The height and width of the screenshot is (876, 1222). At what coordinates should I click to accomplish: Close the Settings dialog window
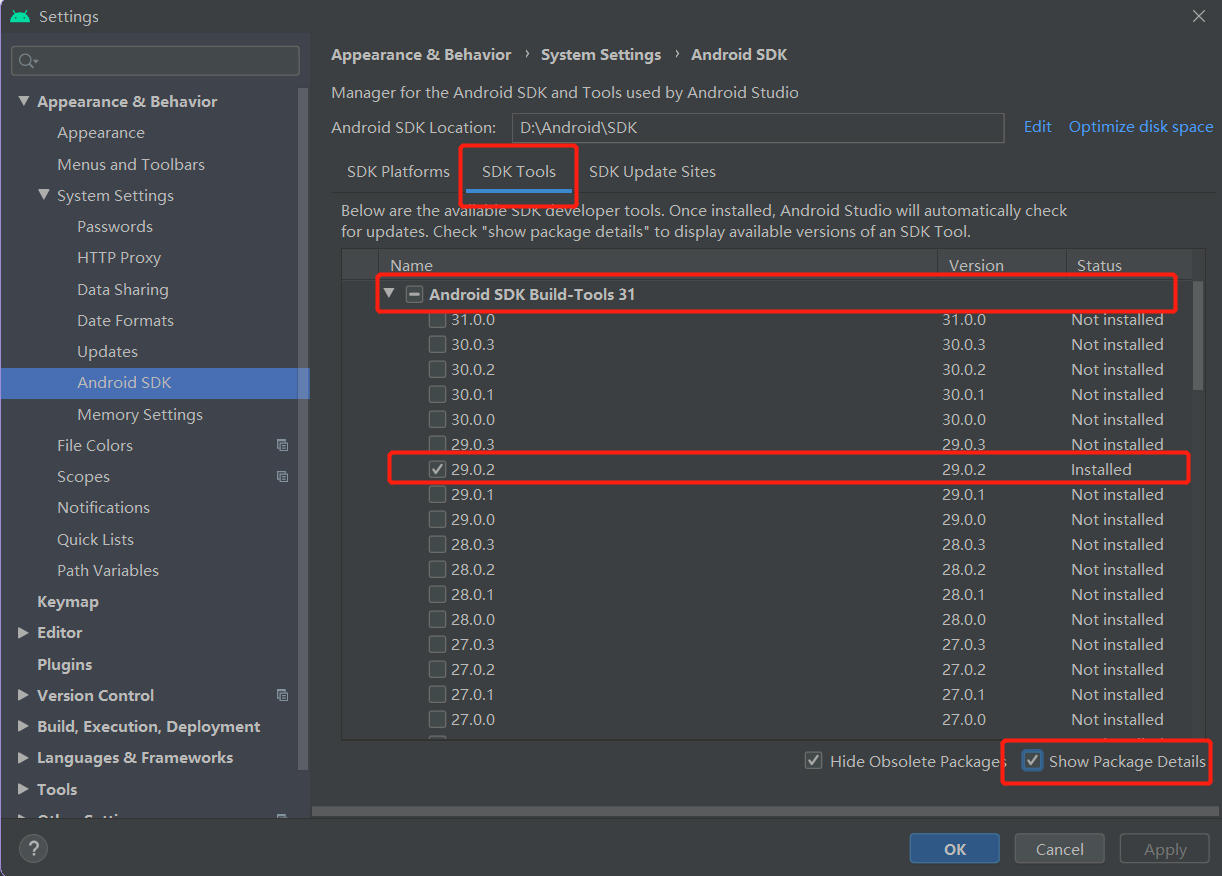[1199, 17]
